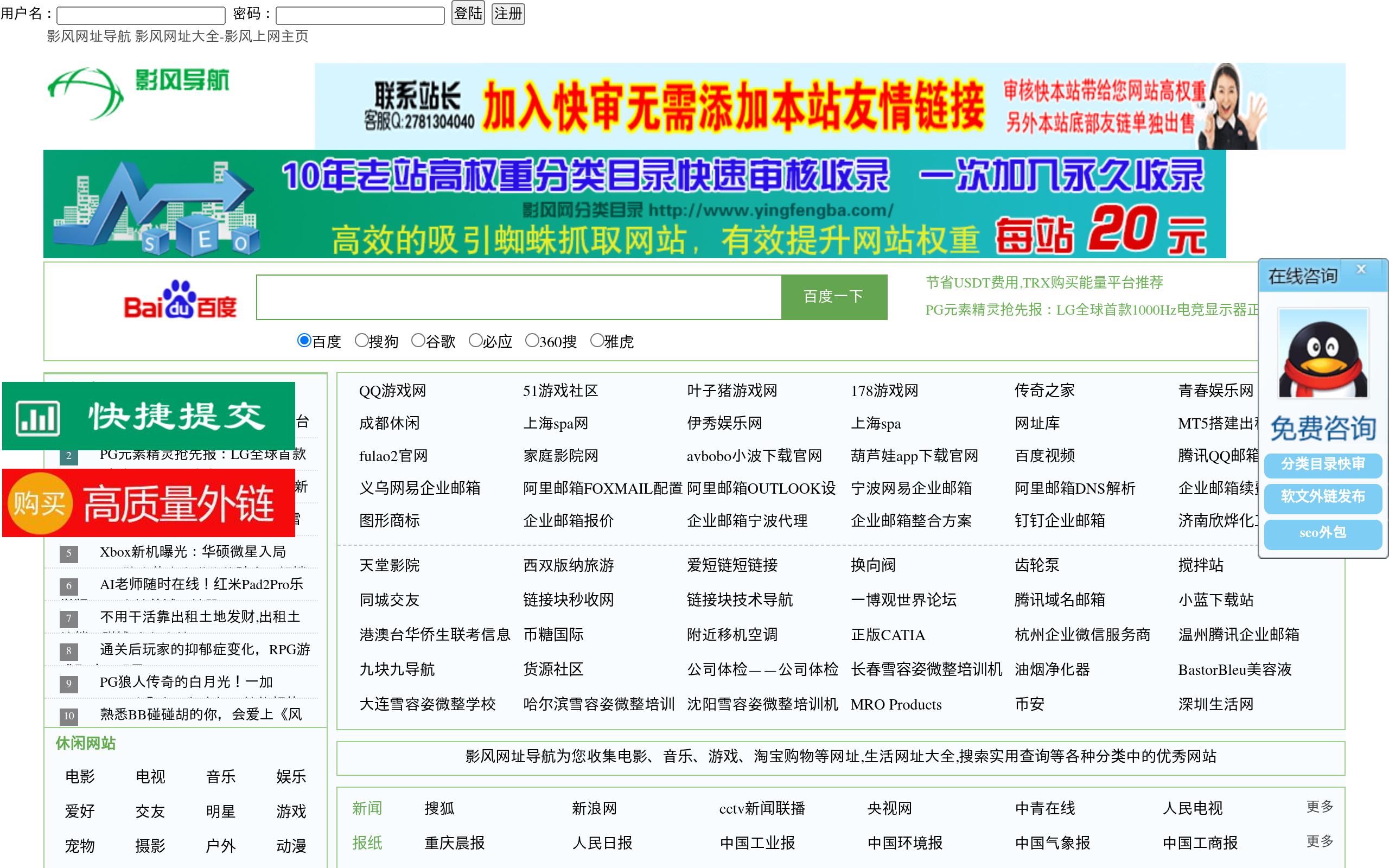1389x868 pixels.
Task: Open 叶子猪游戏网 link
Action: click(732, 391)
